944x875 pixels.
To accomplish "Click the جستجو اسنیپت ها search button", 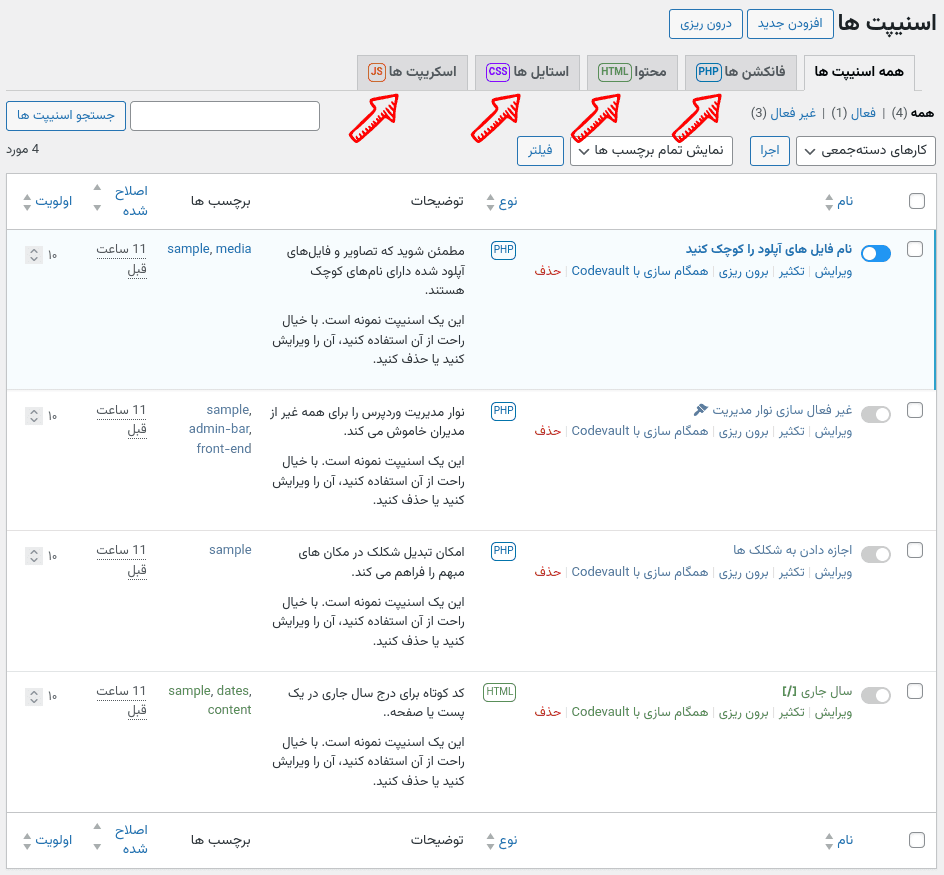I will pos(66,116).
